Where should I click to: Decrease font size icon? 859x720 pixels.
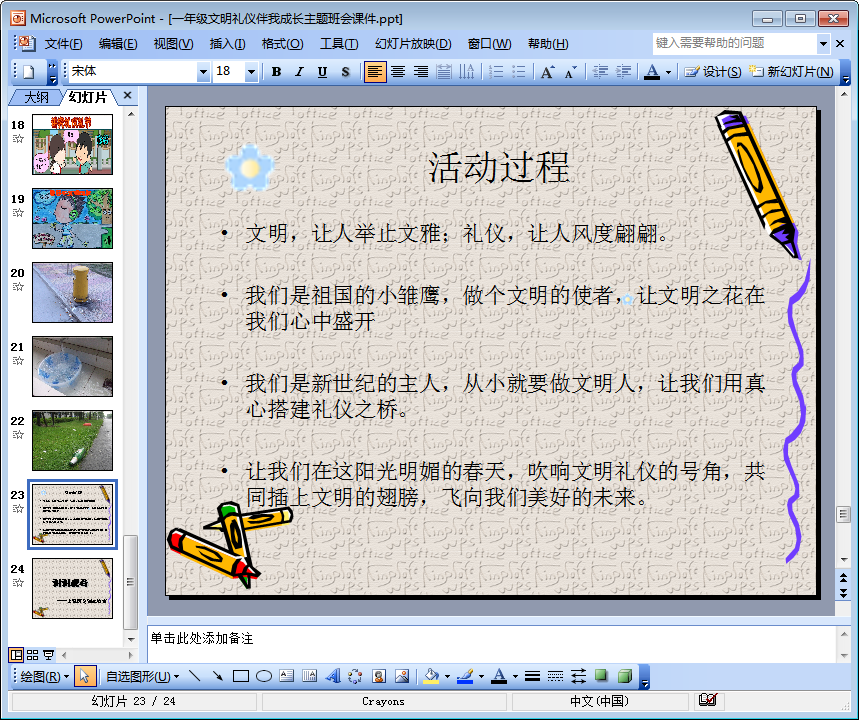pyautogui.click(x=570, y=72)
